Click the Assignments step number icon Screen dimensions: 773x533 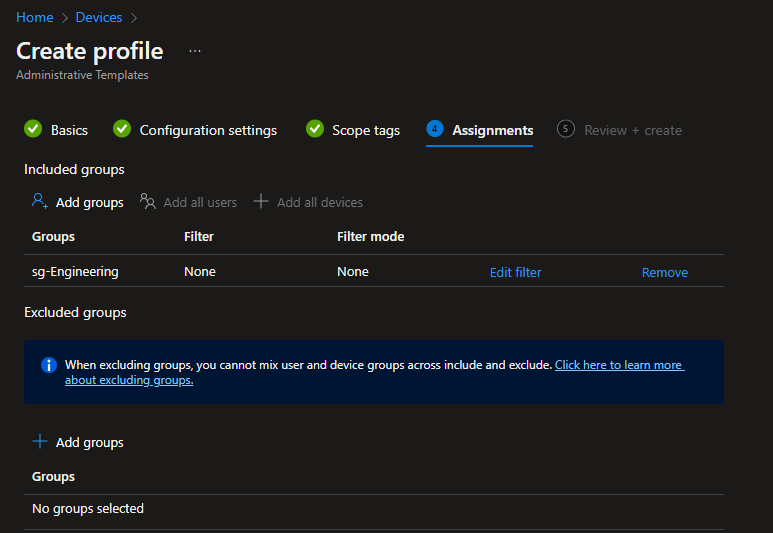click(x=435, y=129)
